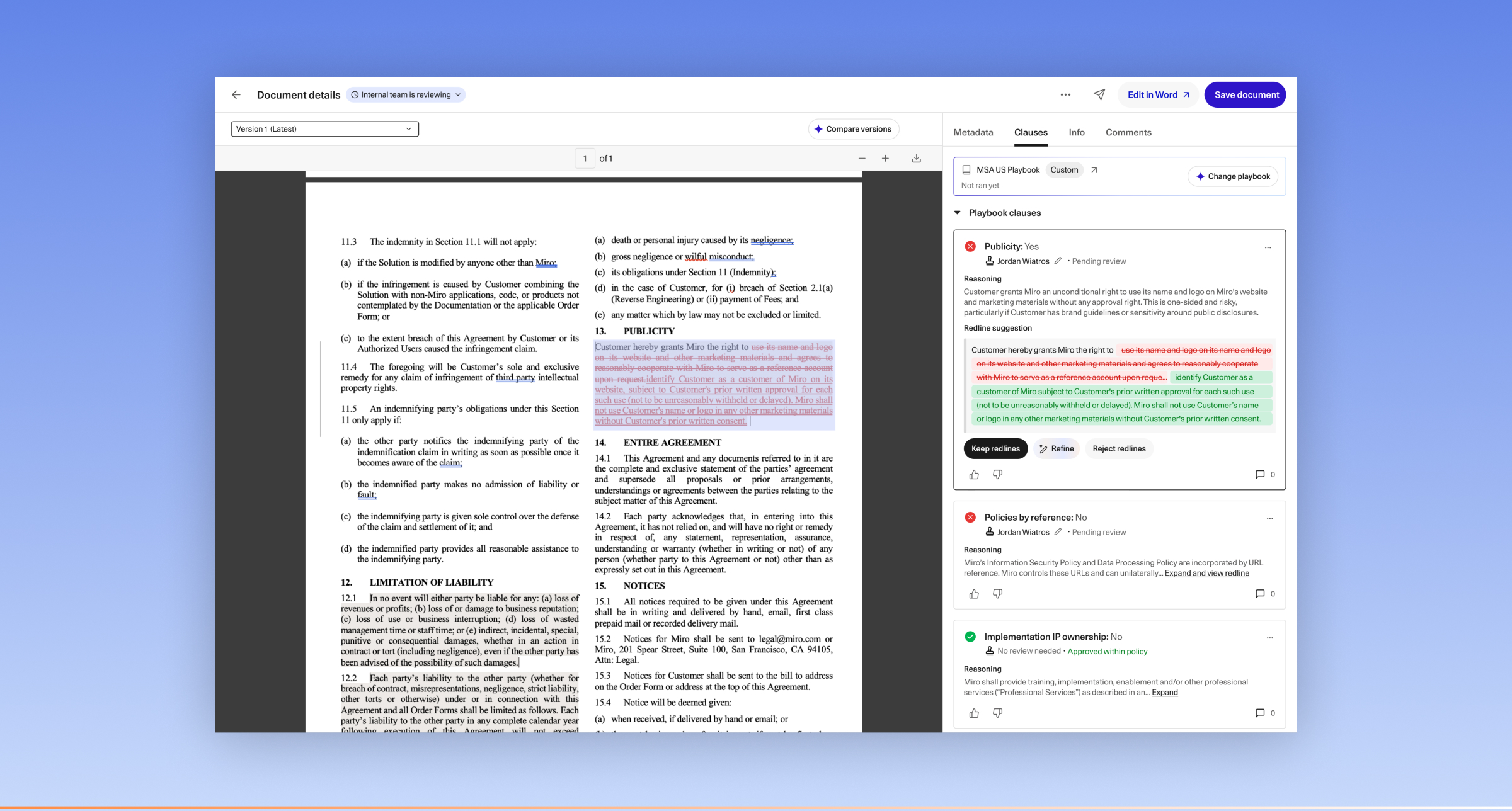
Task: Click the back arrow icon
Action: [236, 94]
